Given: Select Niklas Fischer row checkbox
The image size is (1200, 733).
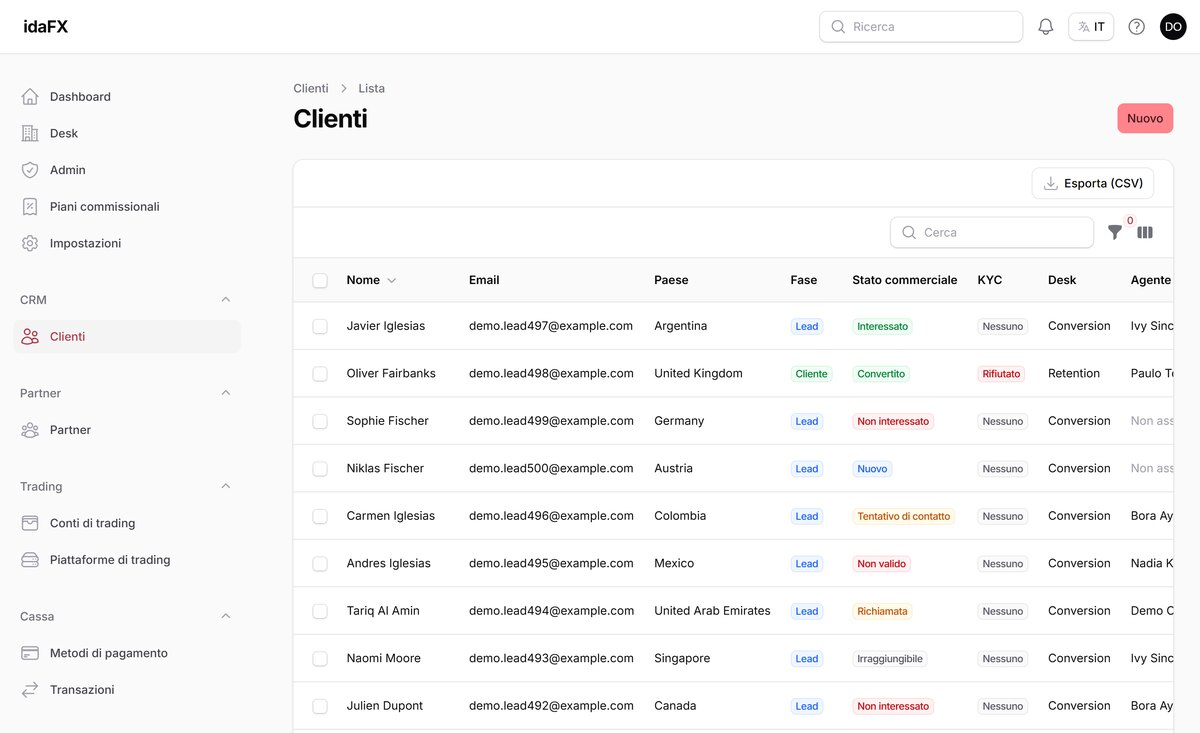Looking at the screenshot, I should pos(320,469).
